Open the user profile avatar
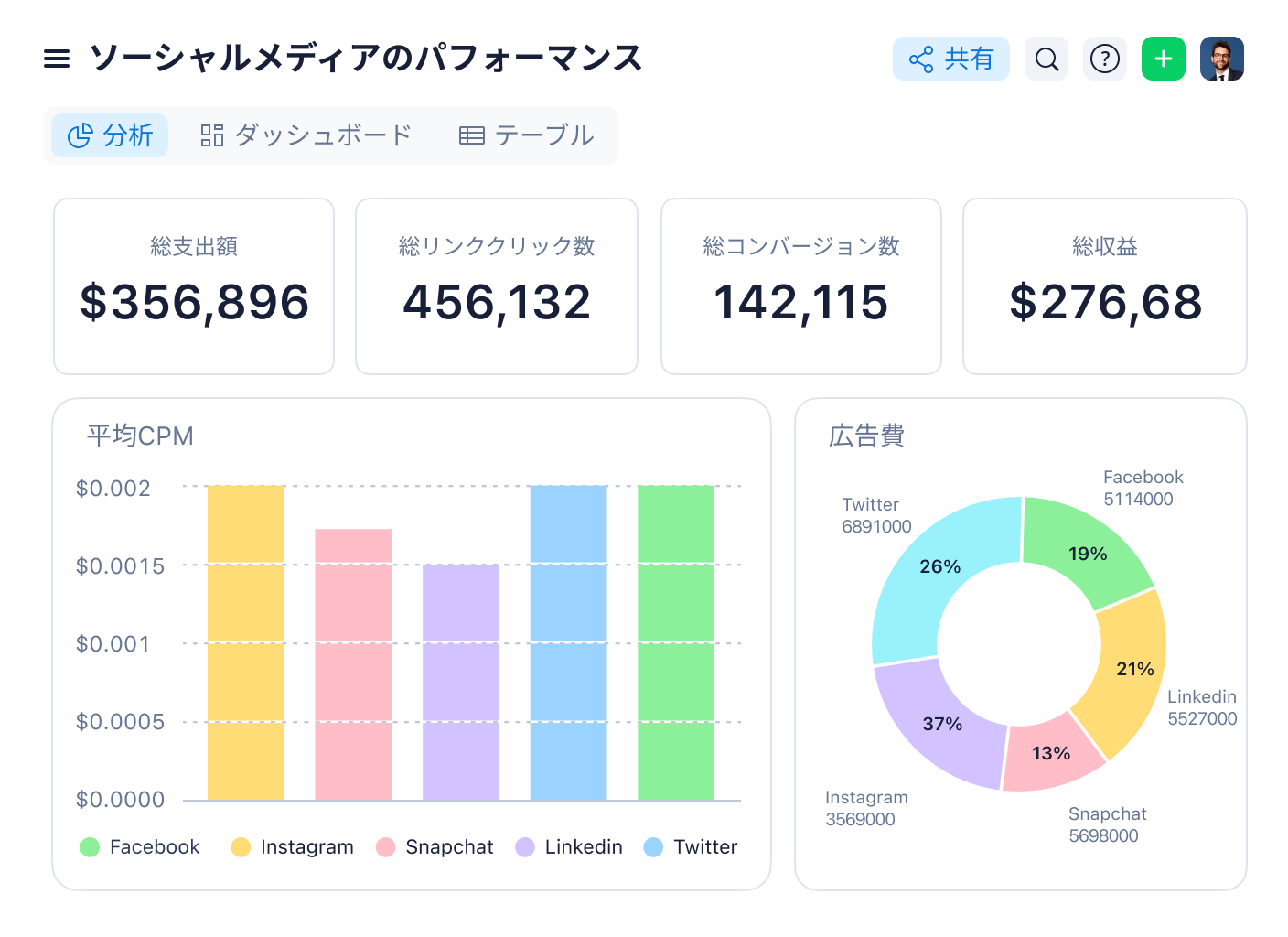Image resolution: width=1288 pixels, height=937 pixels. point(1222,59)
